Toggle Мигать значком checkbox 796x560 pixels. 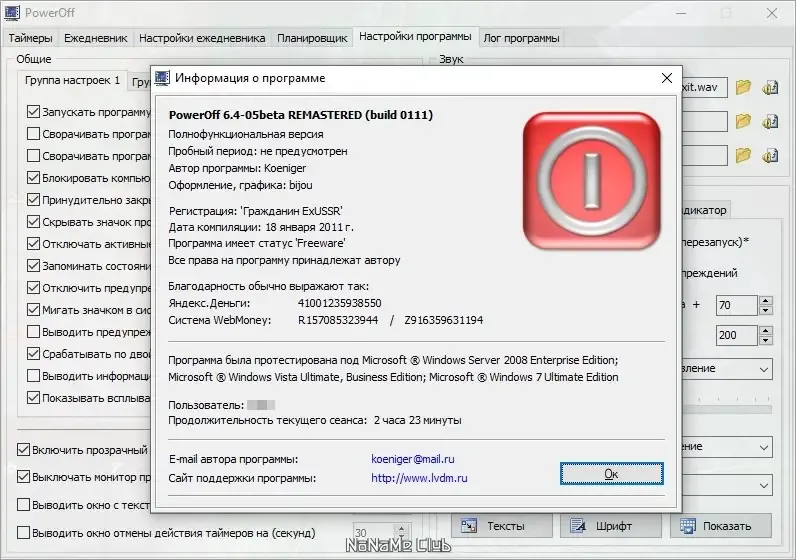33,310
